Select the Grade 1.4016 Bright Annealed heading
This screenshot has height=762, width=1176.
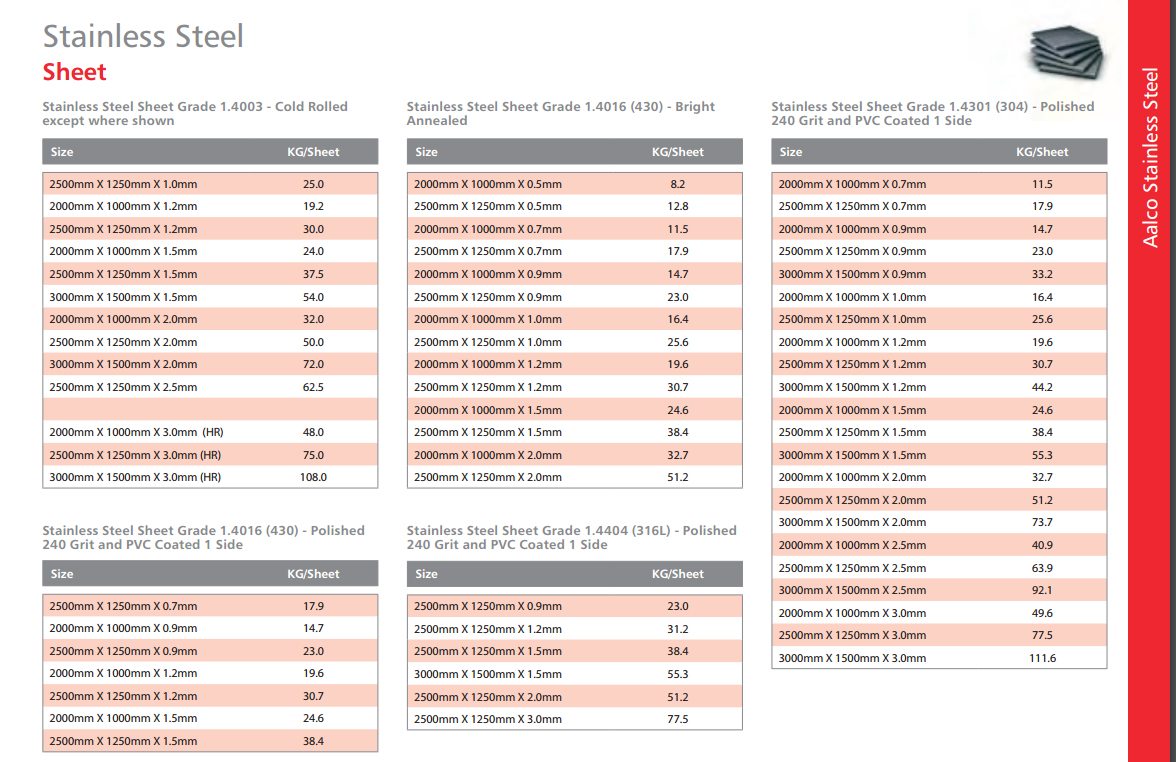click(x=560, y=113)
